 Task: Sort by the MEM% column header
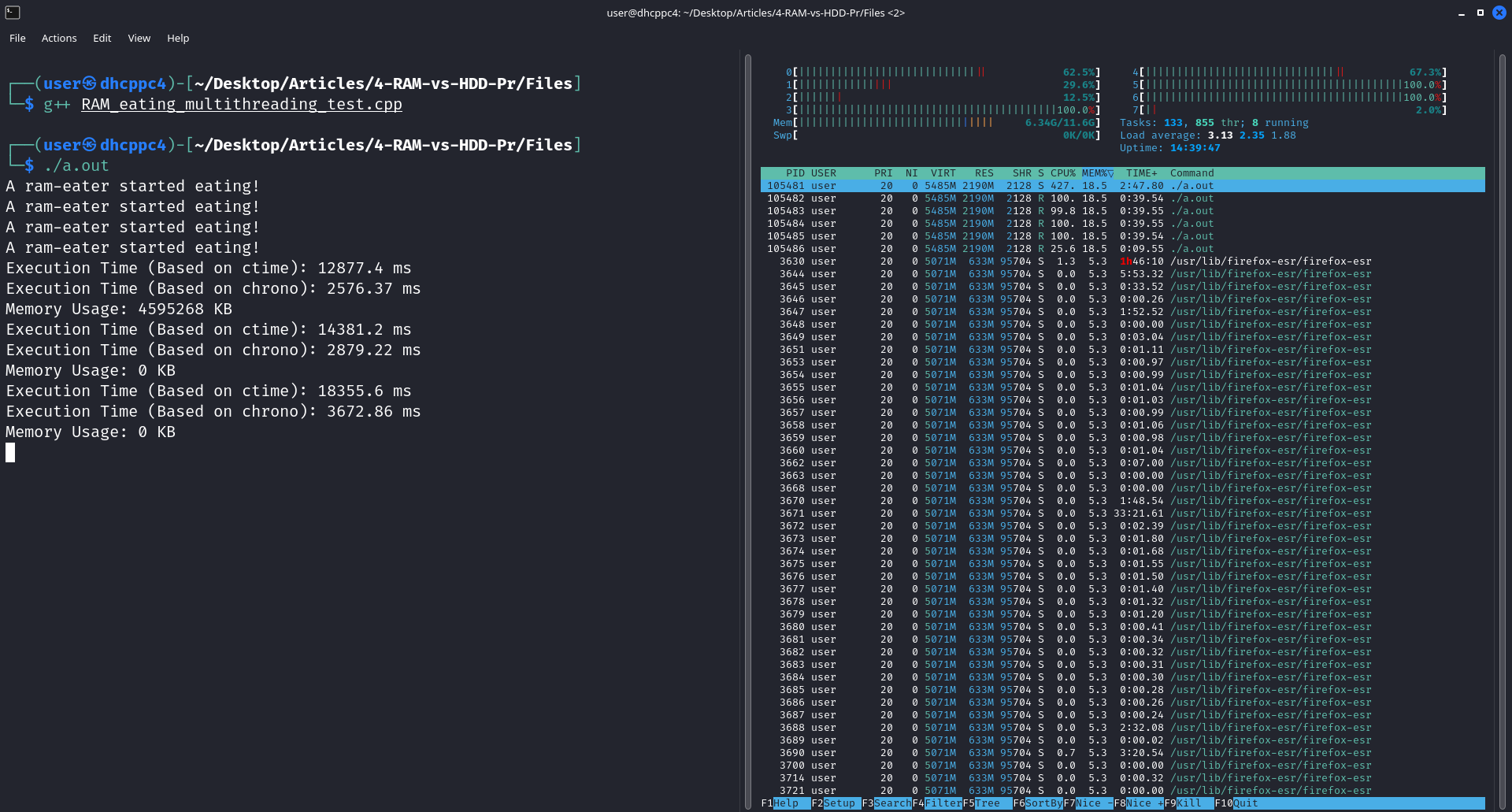pyautogui.click(x=1097, y=173)
